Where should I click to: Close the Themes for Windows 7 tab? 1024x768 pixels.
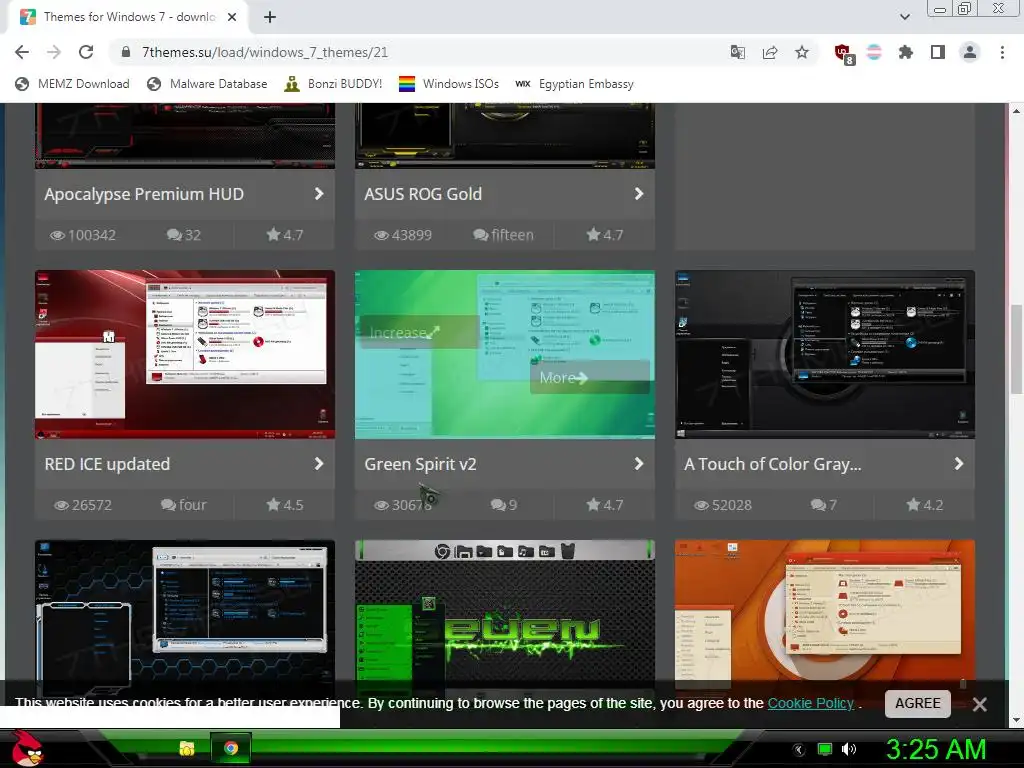coord(232,17)
